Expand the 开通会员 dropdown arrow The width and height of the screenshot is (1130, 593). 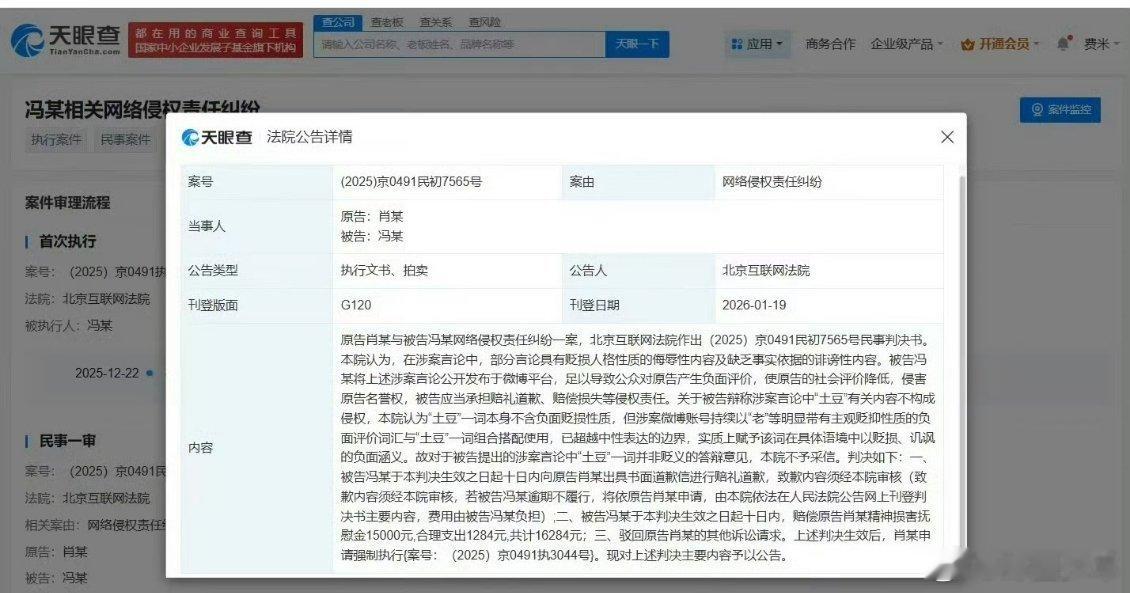[1037, 44]
